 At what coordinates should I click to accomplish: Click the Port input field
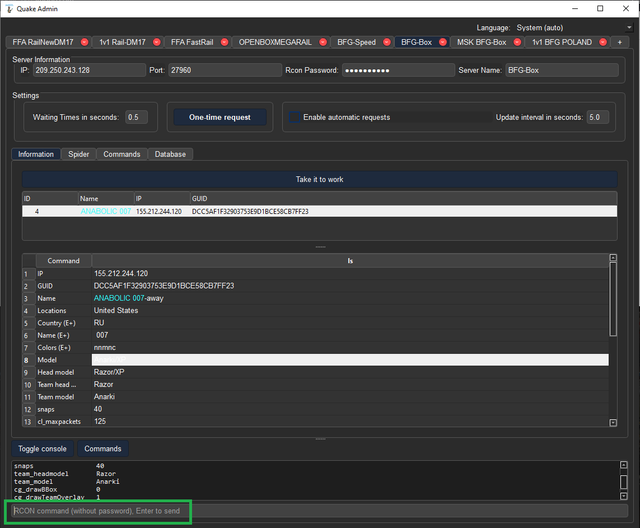225,70
